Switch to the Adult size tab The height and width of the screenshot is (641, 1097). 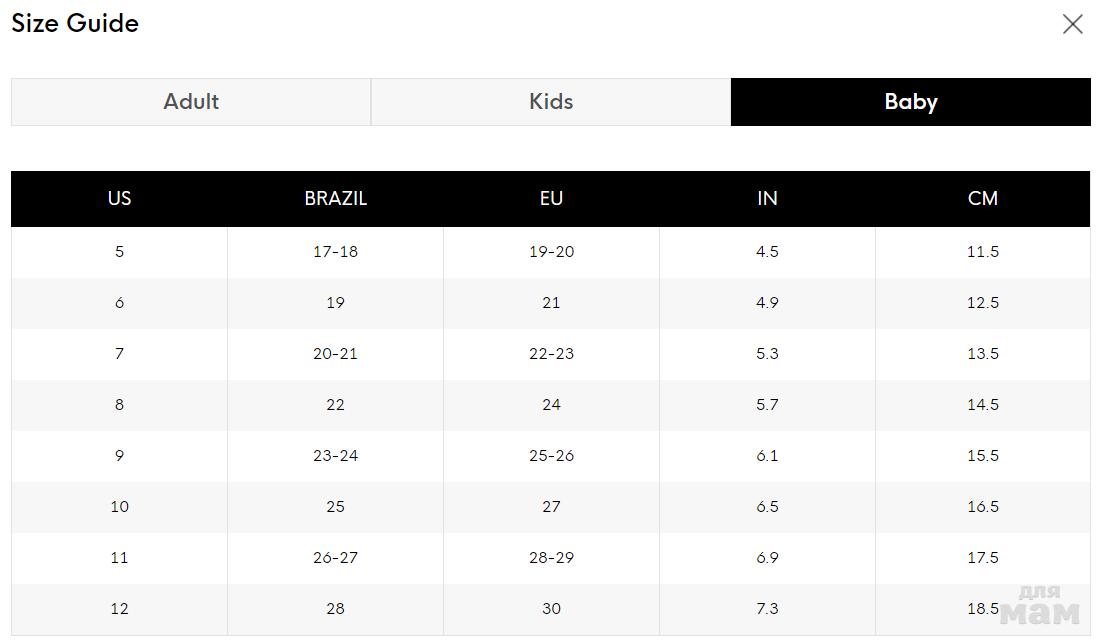point(191,102)
